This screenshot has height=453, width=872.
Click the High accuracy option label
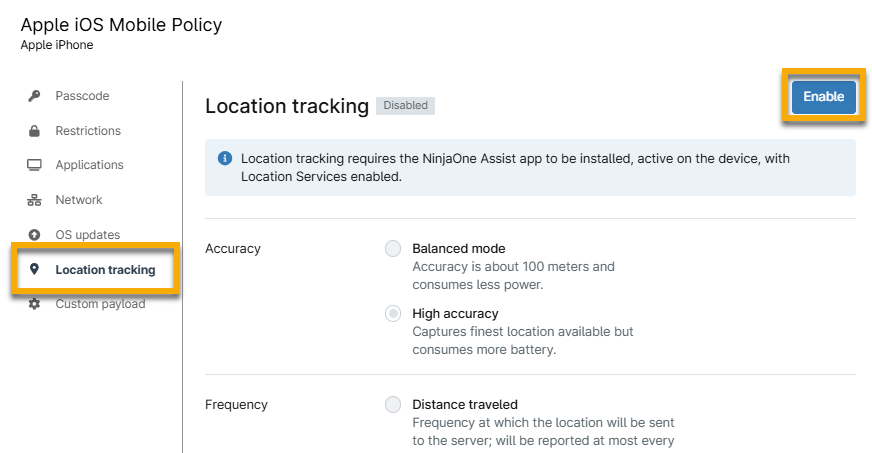tap(455, 314)
